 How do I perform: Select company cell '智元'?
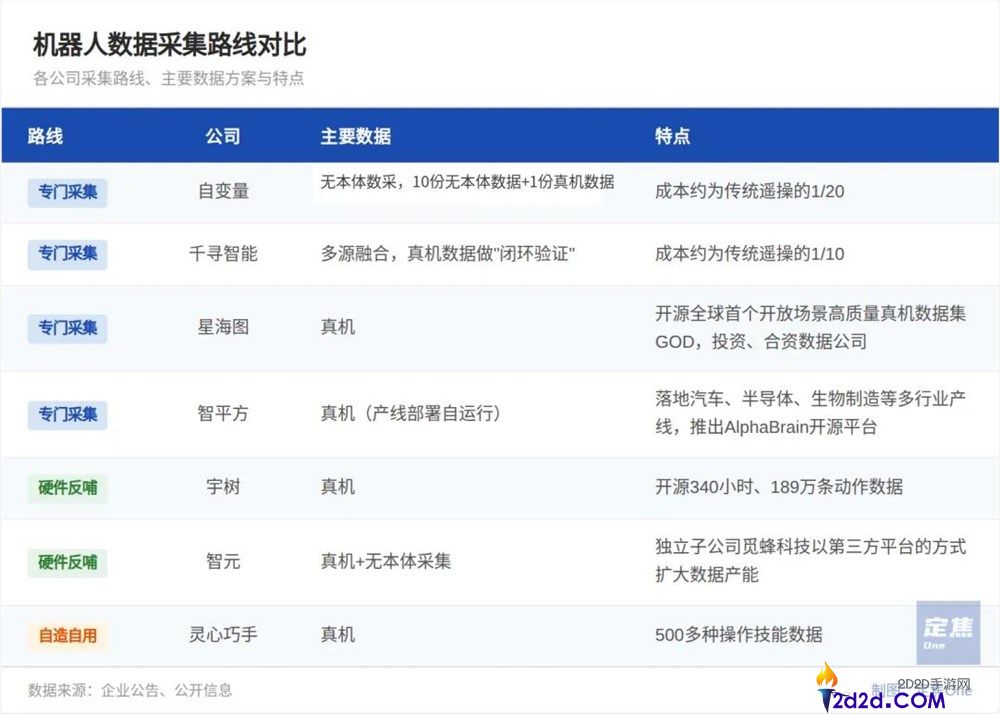coord(223,562)
